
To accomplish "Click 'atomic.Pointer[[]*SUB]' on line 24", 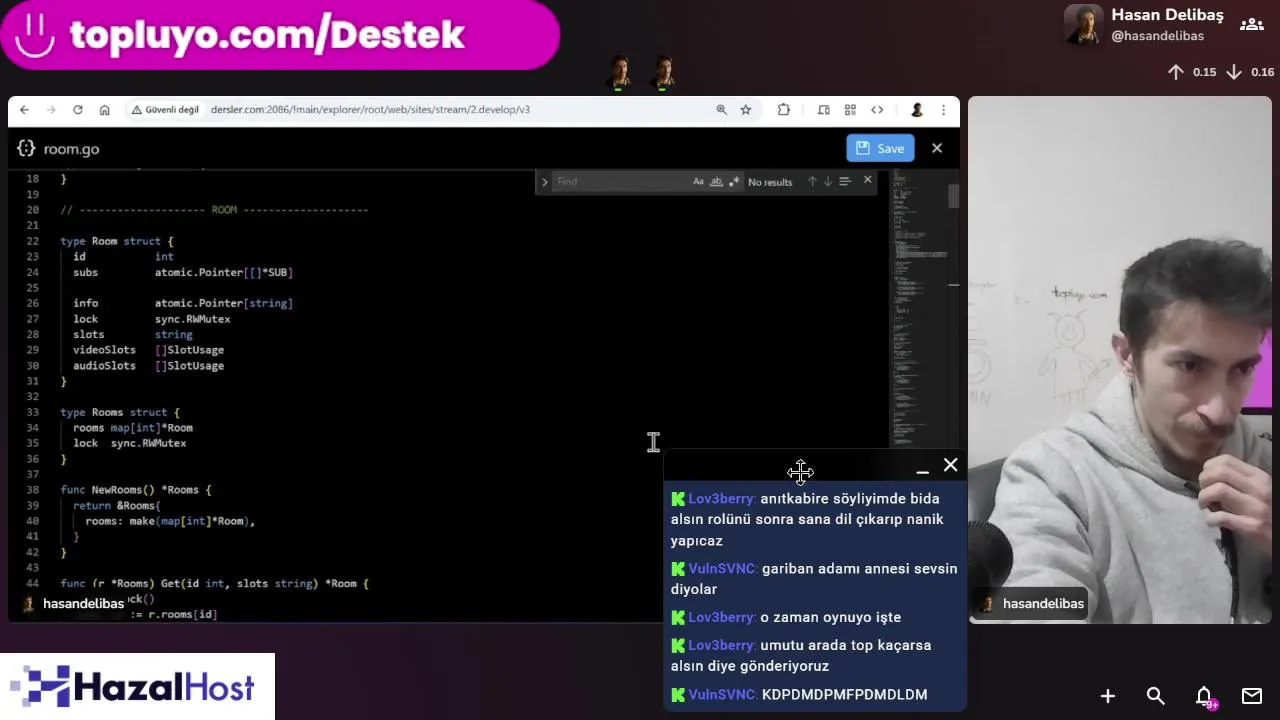I will coord(224,272).
